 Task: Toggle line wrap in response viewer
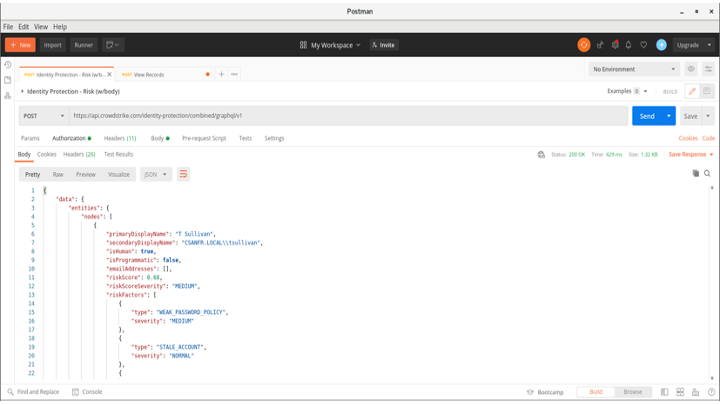pos(183,174)
